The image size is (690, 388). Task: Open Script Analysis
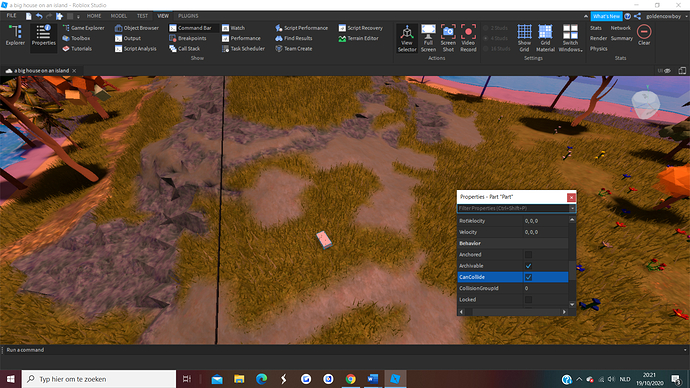[x=136, y=49]
